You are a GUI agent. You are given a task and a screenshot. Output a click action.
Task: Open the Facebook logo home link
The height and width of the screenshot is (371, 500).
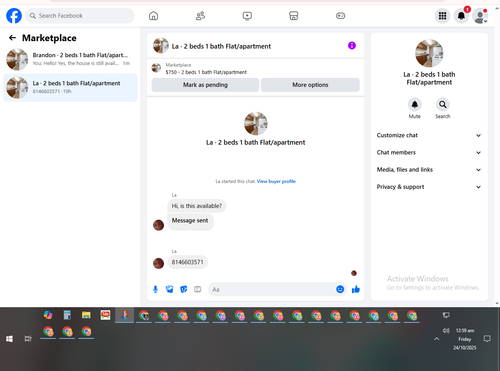(x=14, y=16)
